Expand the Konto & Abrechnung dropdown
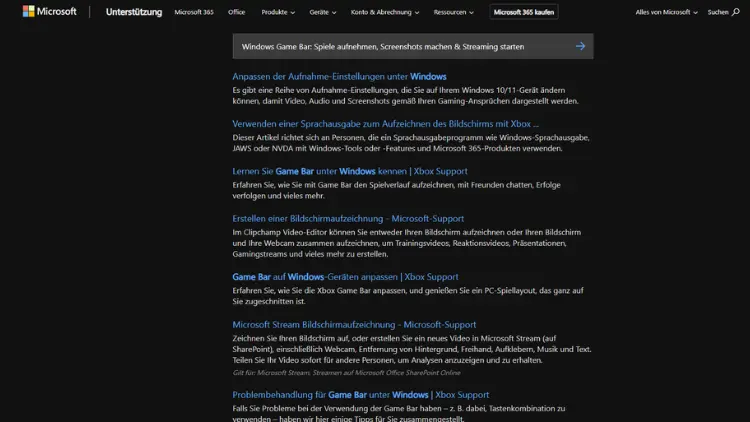 (385, 12)
